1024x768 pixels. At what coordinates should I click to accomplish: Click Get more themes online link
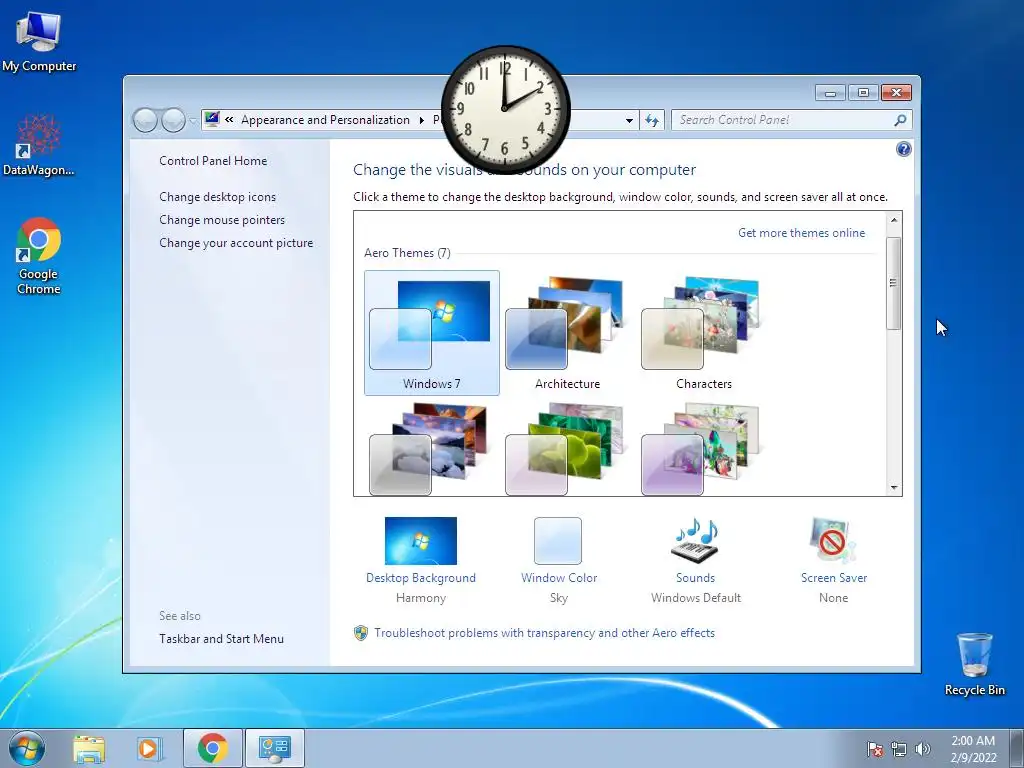801,232
